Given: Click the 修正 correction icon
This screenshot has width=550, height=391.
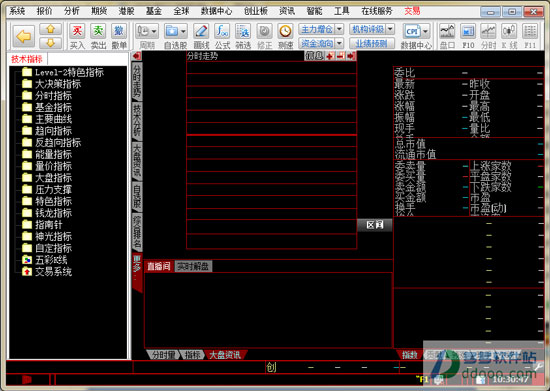Looking at the screenshot, I should pyautogui.click(x=264, y=32).
